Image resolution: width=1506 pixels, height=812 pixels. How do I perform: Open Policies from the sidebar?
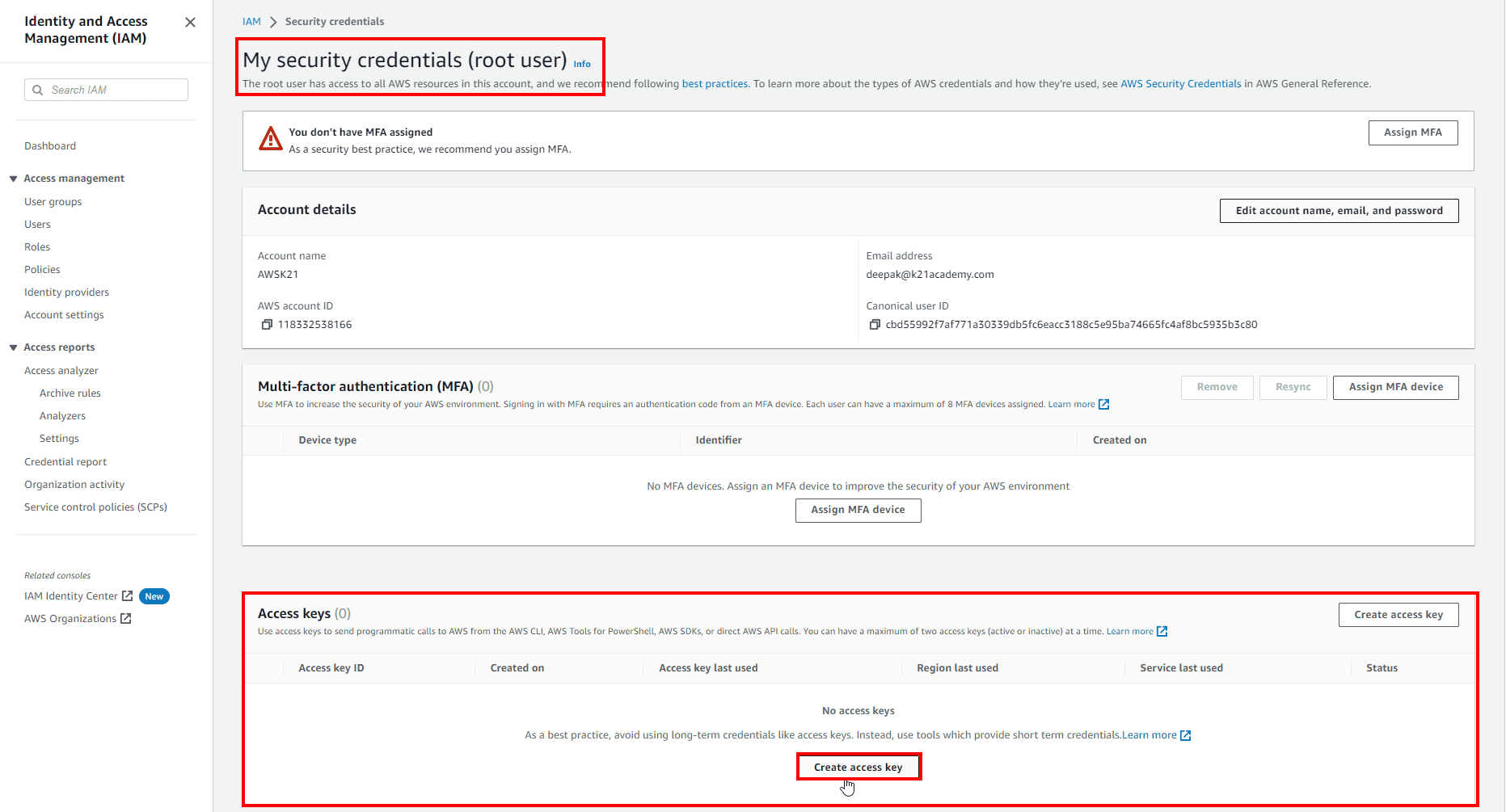click(42, 270)
